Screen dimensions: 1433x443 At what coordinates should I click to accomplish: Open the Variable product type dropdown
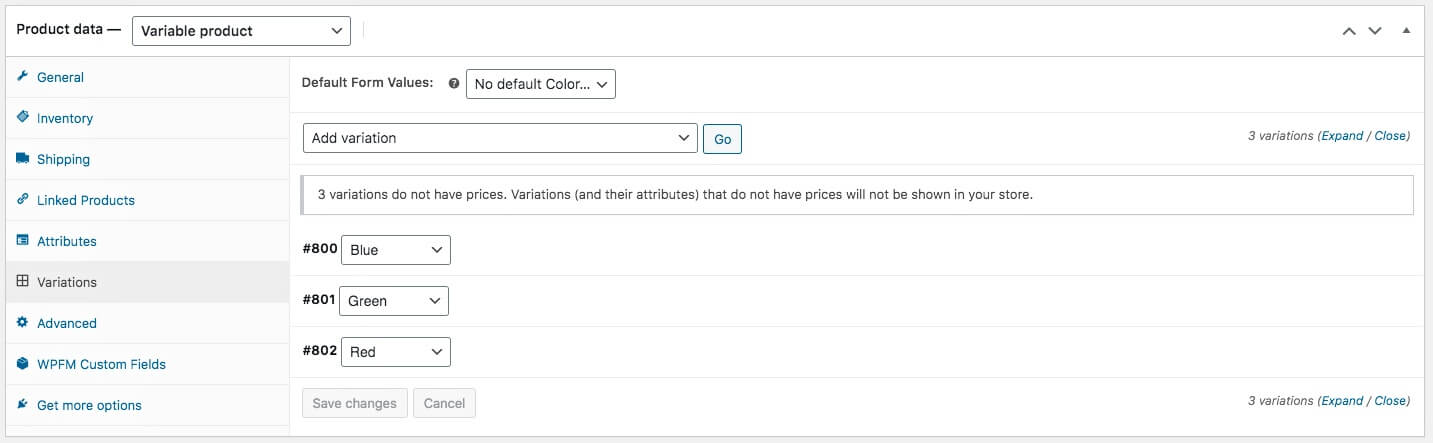point(241,31)
